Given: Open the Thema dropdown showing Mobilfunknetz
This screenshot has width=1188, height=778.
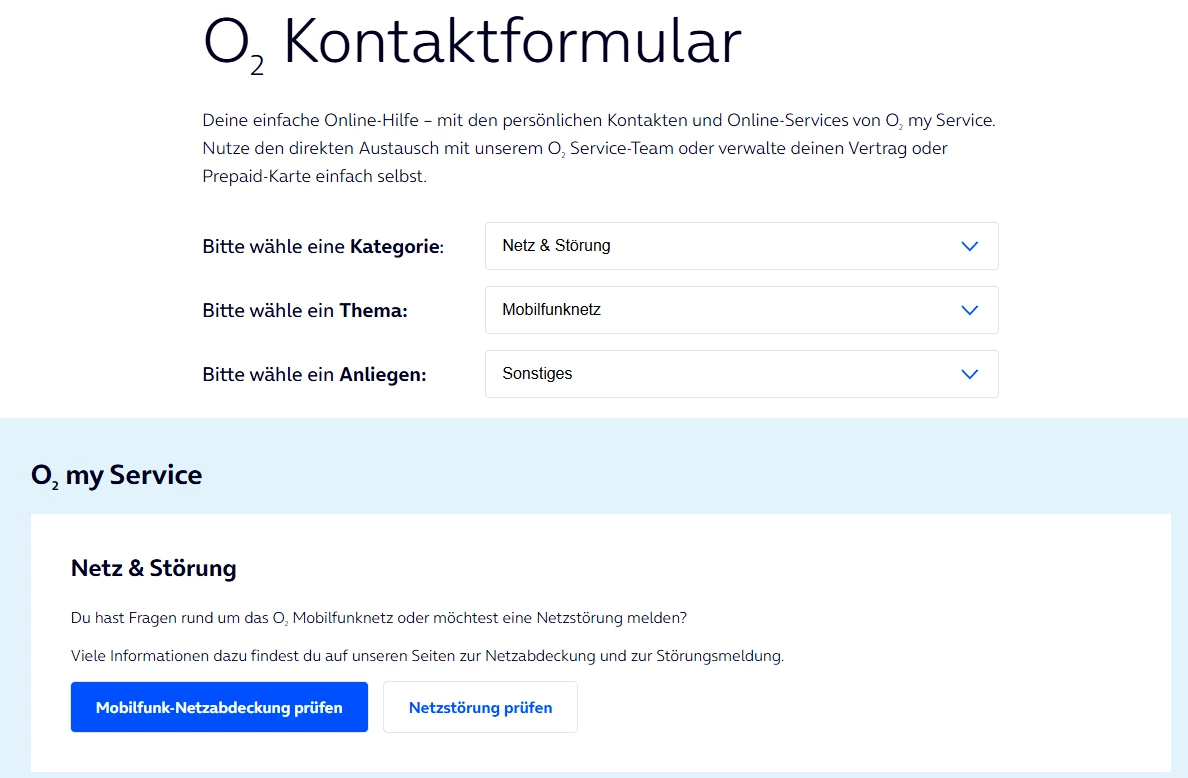Looking at the screenshot, I should [x=742, y=310].
